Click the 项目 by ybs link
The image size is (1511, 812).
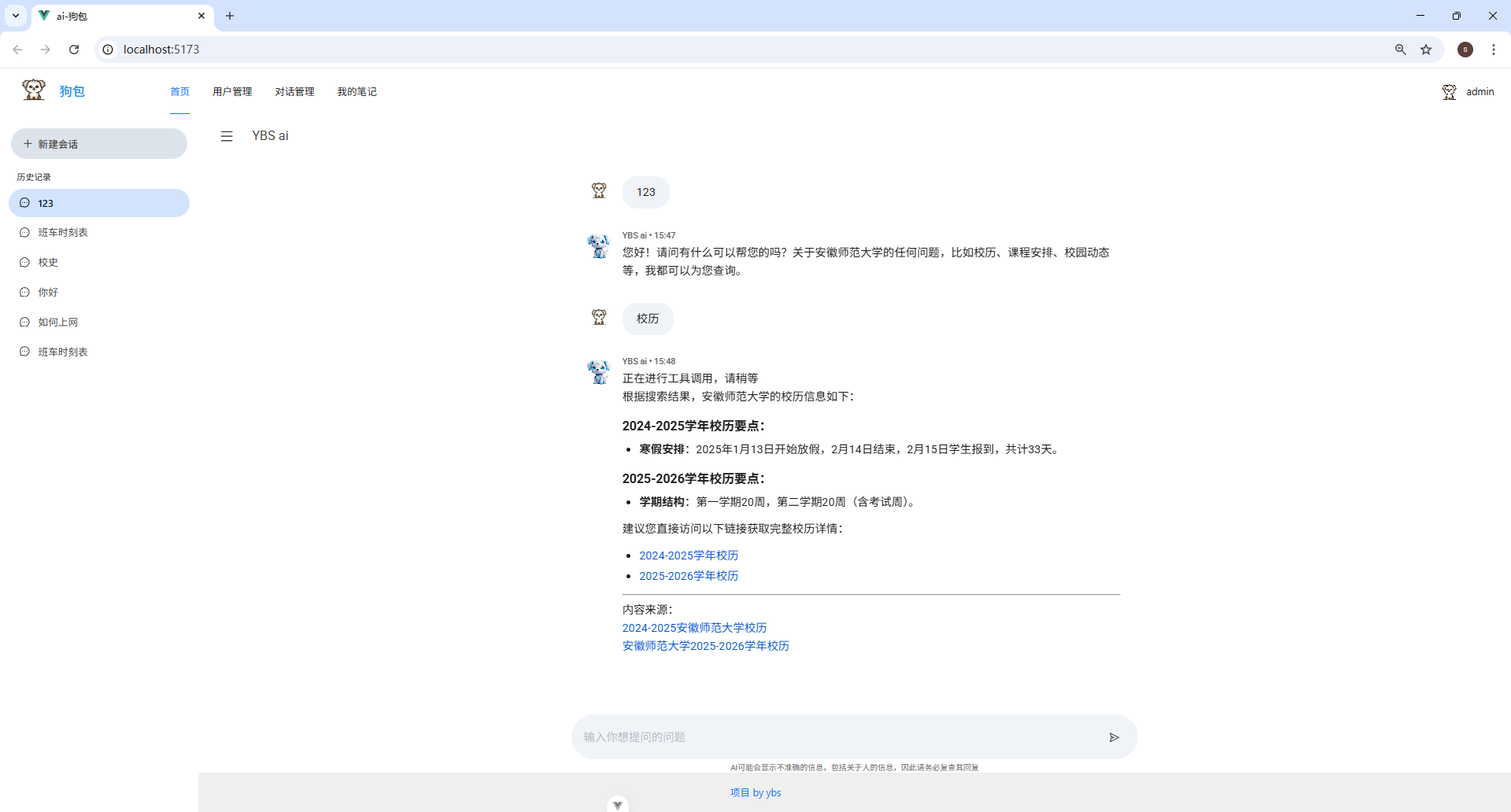click(755, 792)
